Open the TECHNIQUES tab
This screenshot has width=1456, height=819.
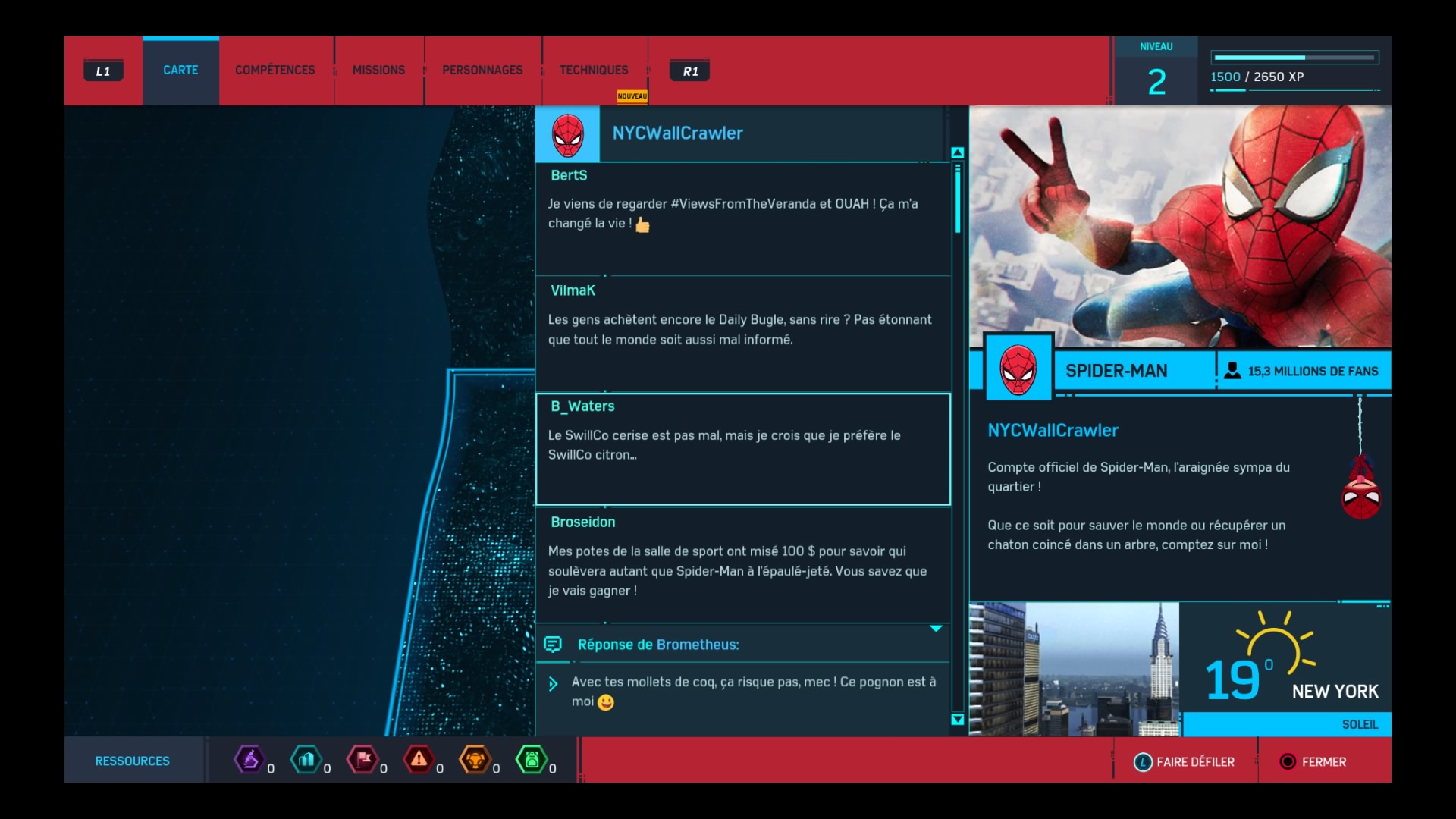594,71
